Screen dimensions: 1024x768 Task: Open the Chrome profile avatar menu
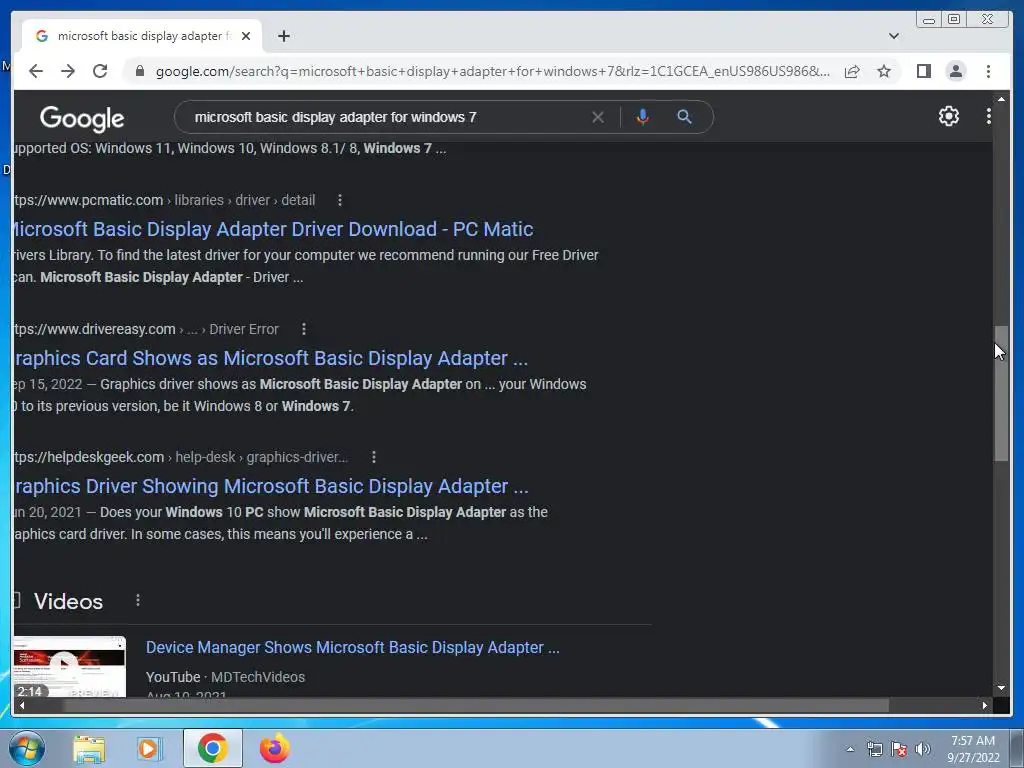coord(955,71)
